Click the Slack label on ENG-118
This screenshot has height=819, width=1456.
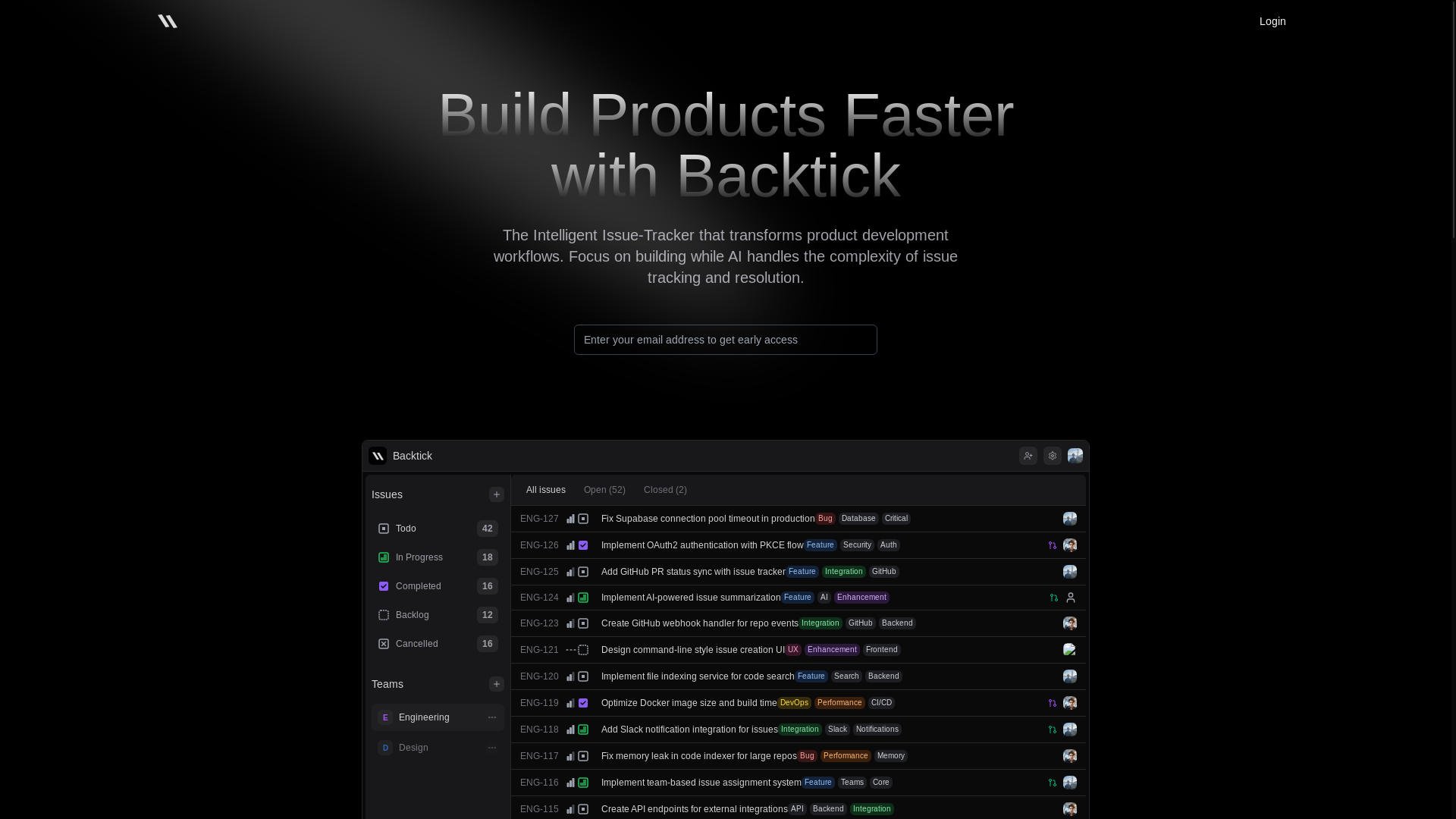(x=837, y=730)
